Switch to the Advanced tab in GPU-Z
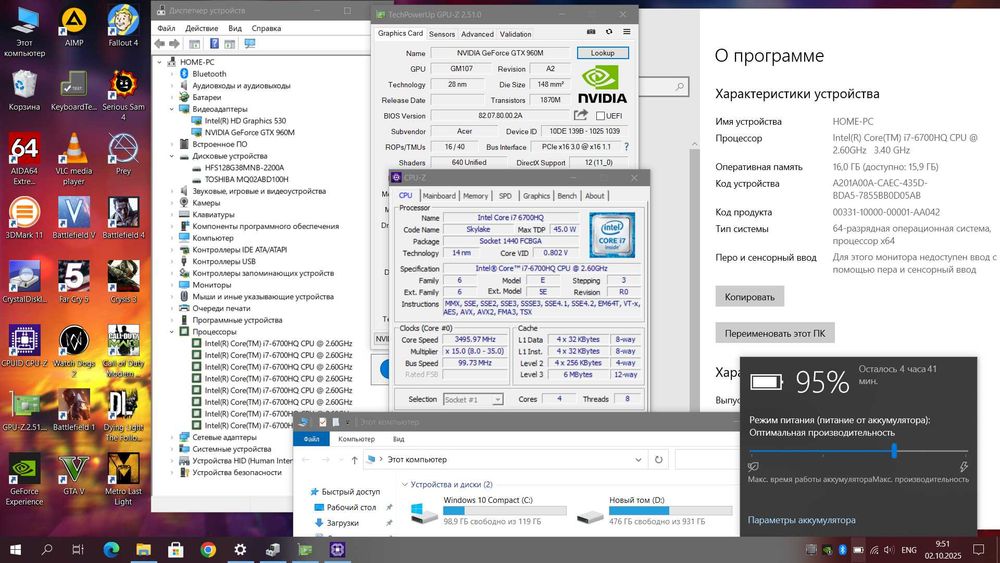The width and height of the screenshot is (1000, 563). (x=477, y=34)
